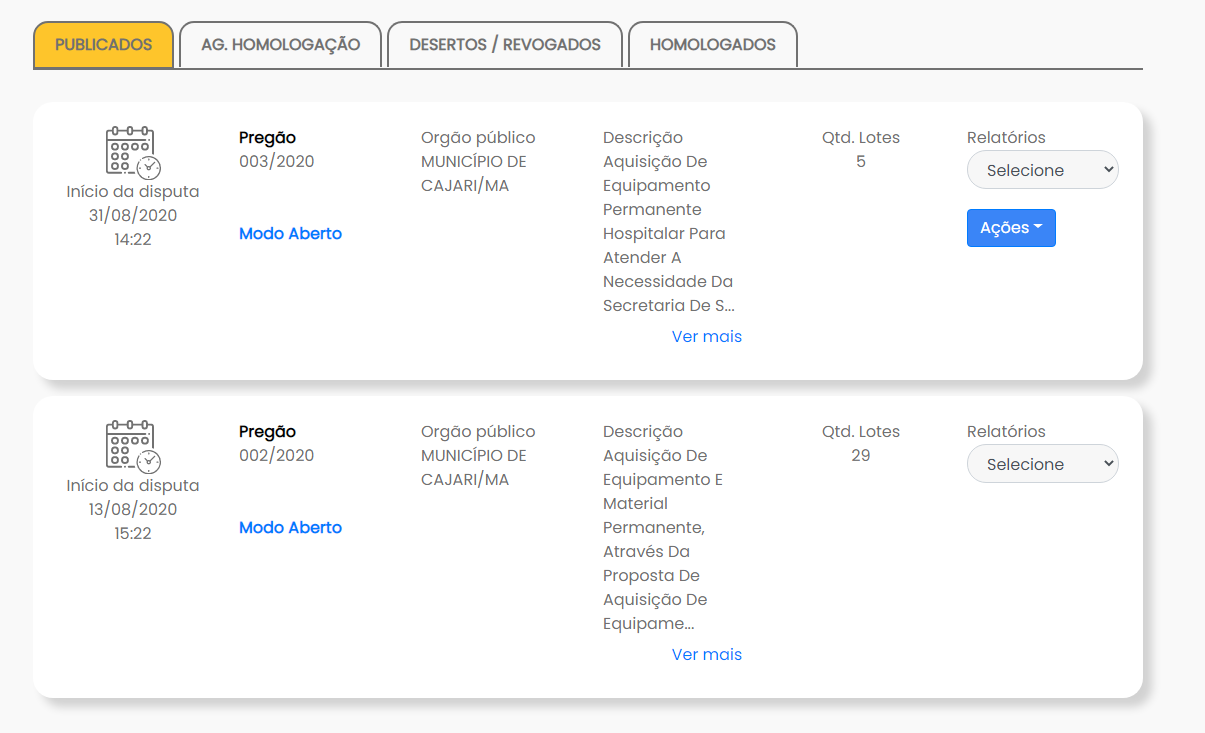Select the PUBLICADOS tab
Viewport: 1205px width, 733px height.
tap(103, 45)
